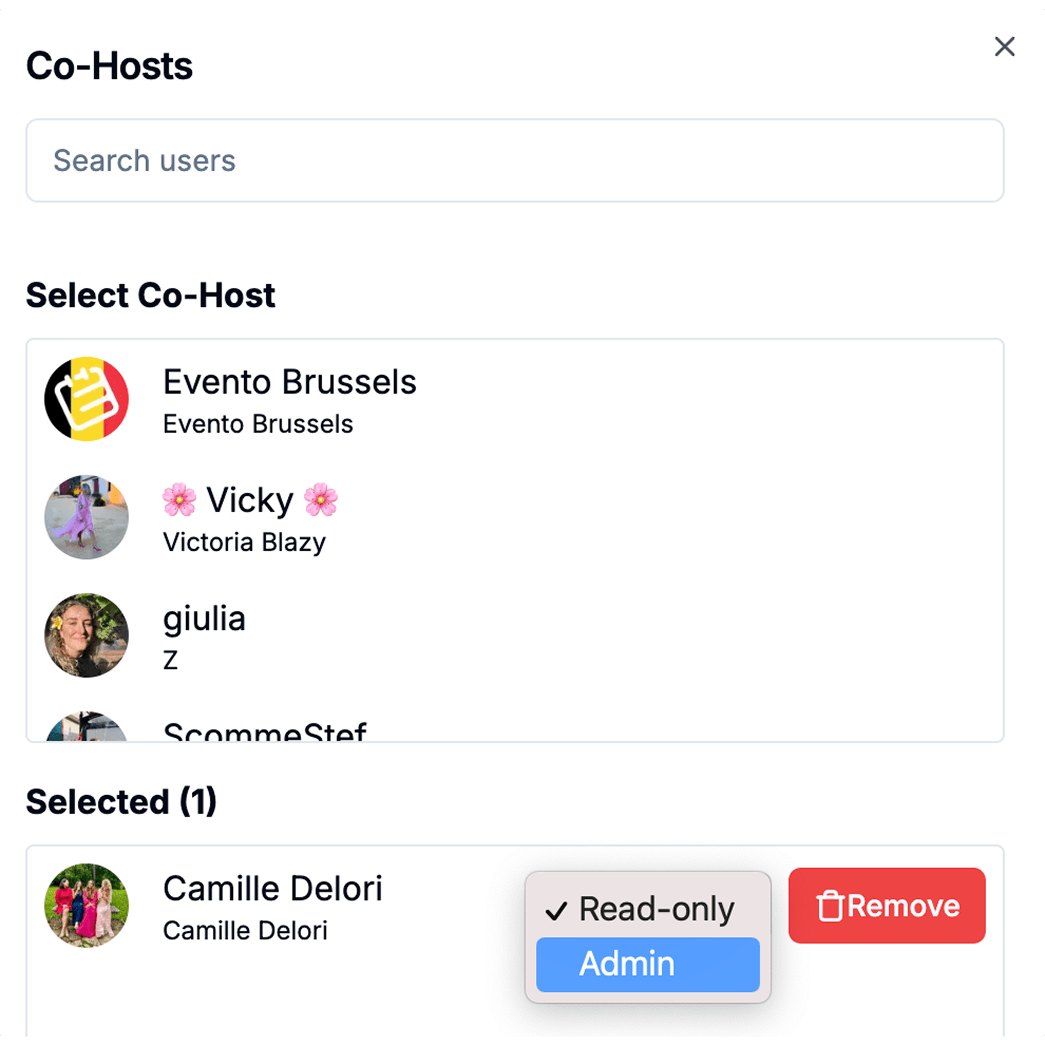Click the trash icon on Remove
The width and height of the screenshot is (1045, 1045).
click(x=830, y=906)
